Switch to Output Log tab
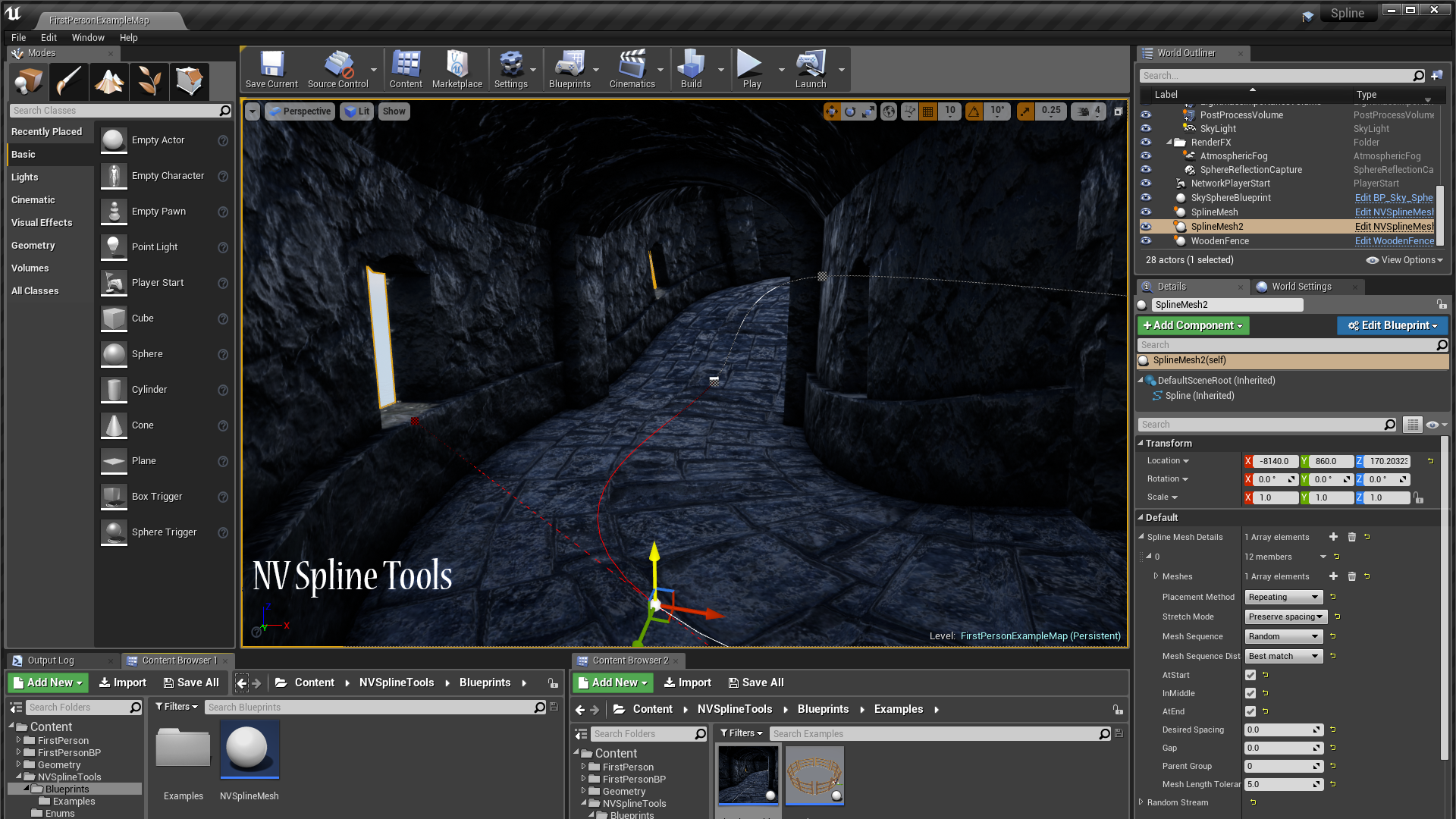Image resolution: width=1456 pixels, height=819 pixels. (x=51, y=661)
